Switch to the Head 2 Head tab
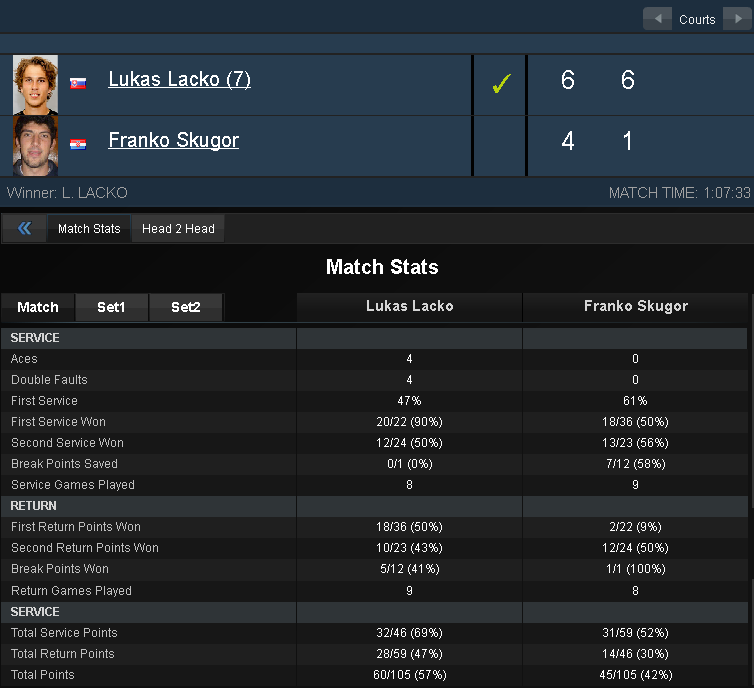 click(x=178, y=228)
